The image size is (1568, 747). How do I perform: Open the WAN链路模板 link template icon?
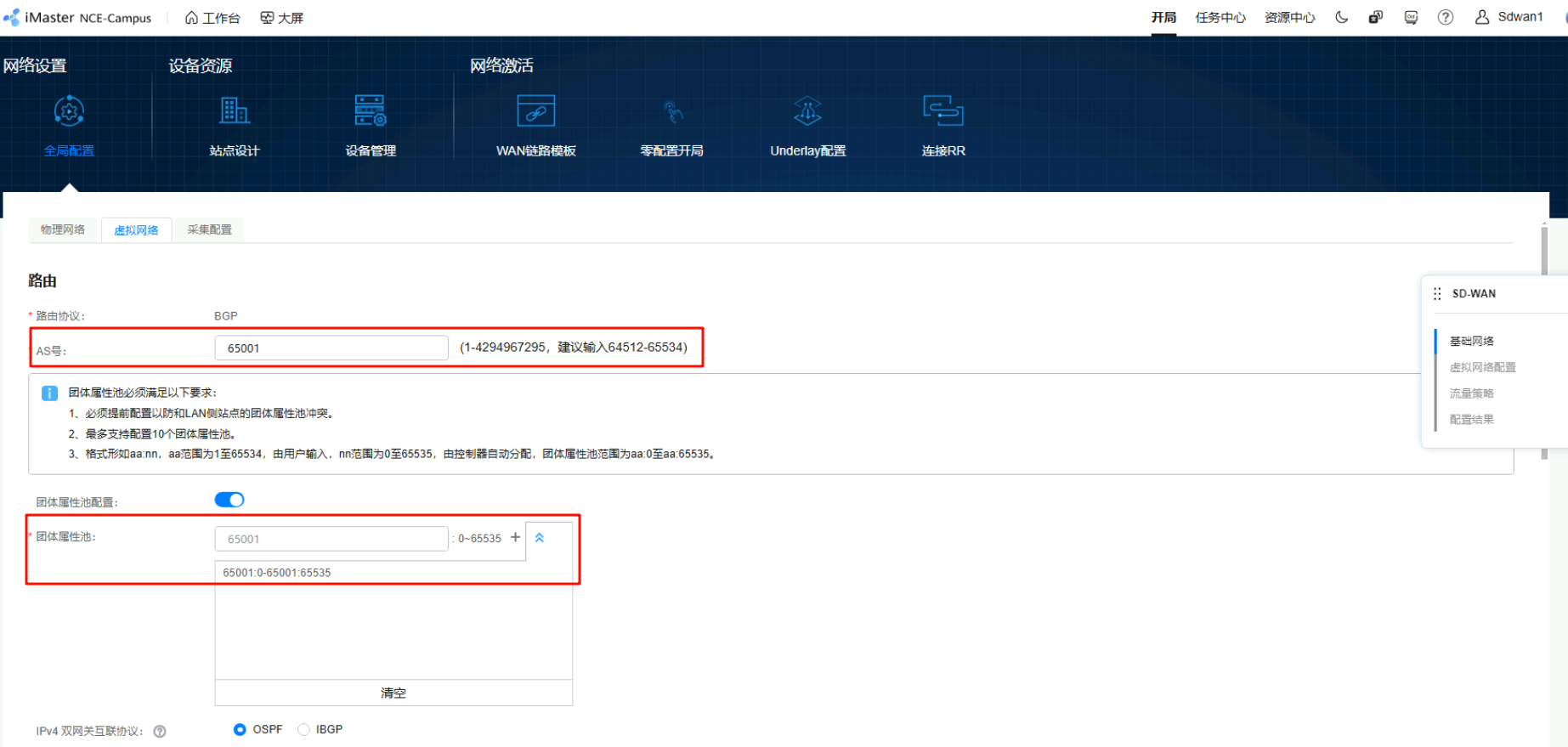pos(535,111)
